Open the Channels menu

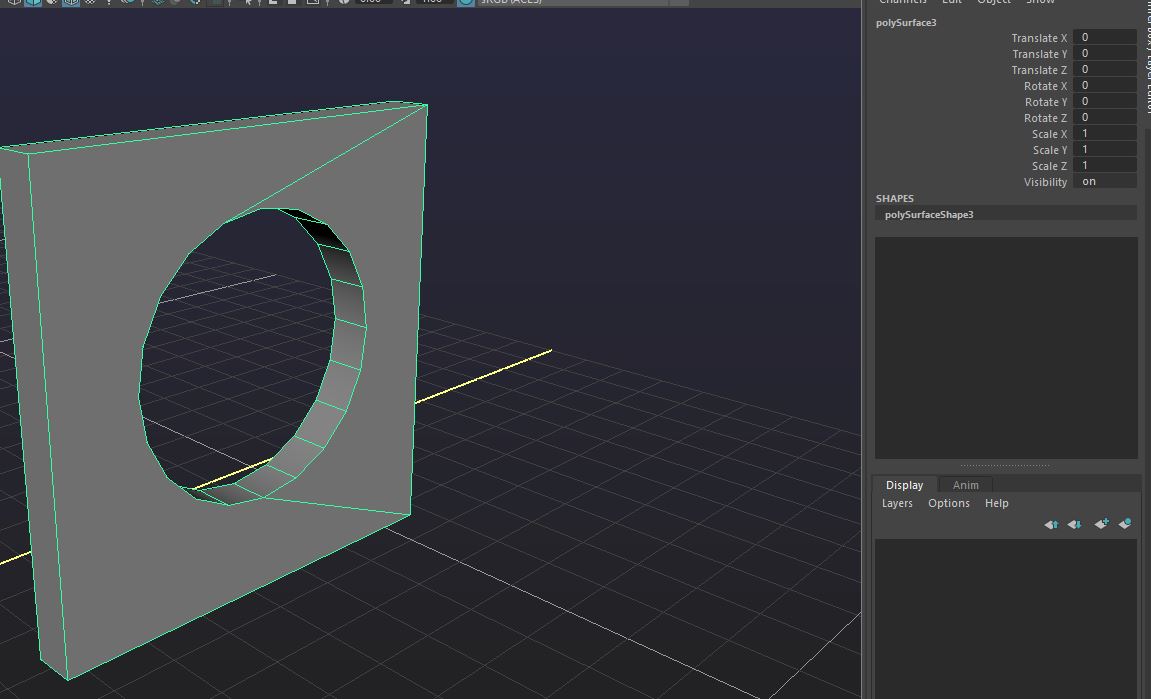(902, 2)
